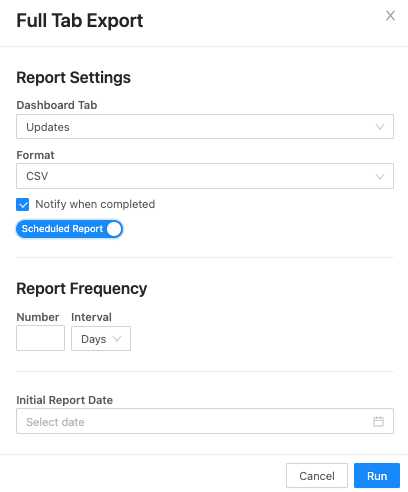The height and width of the screenshot is (492, 408).
Task: Focus the Number input field
Action: pyautogui.click(x=40, y=338)
